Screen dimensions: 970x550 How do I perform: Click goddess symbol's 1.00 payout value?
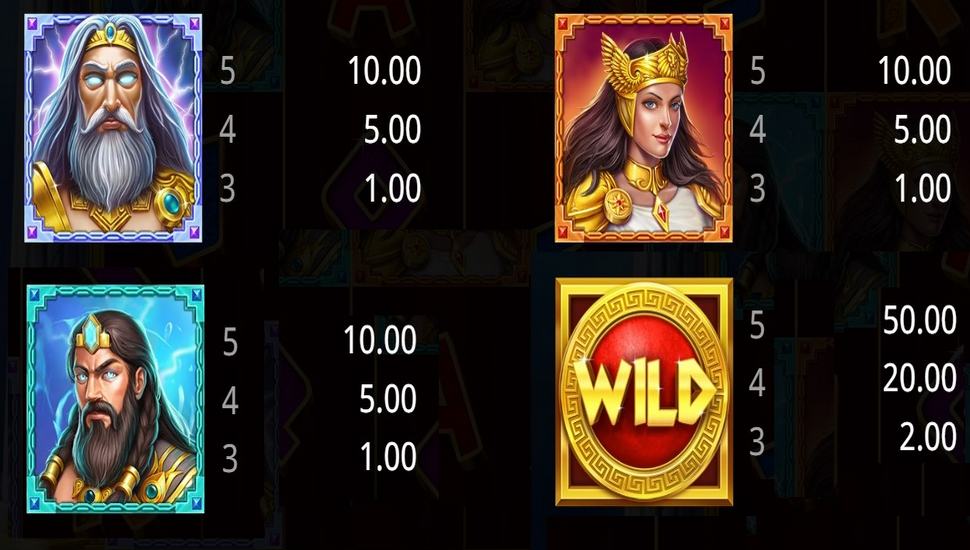coord(924,188)
